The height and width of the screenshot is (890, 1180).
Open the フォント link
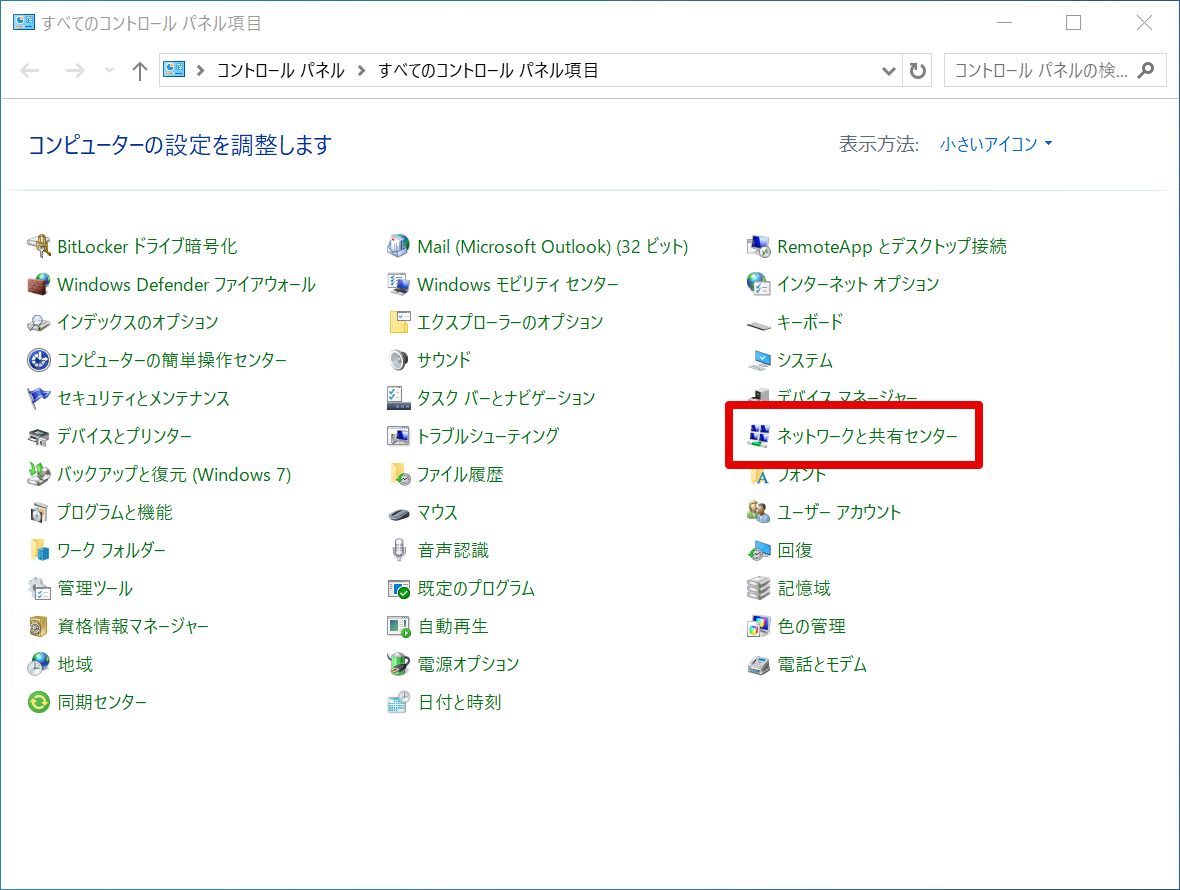coord(801,475)
